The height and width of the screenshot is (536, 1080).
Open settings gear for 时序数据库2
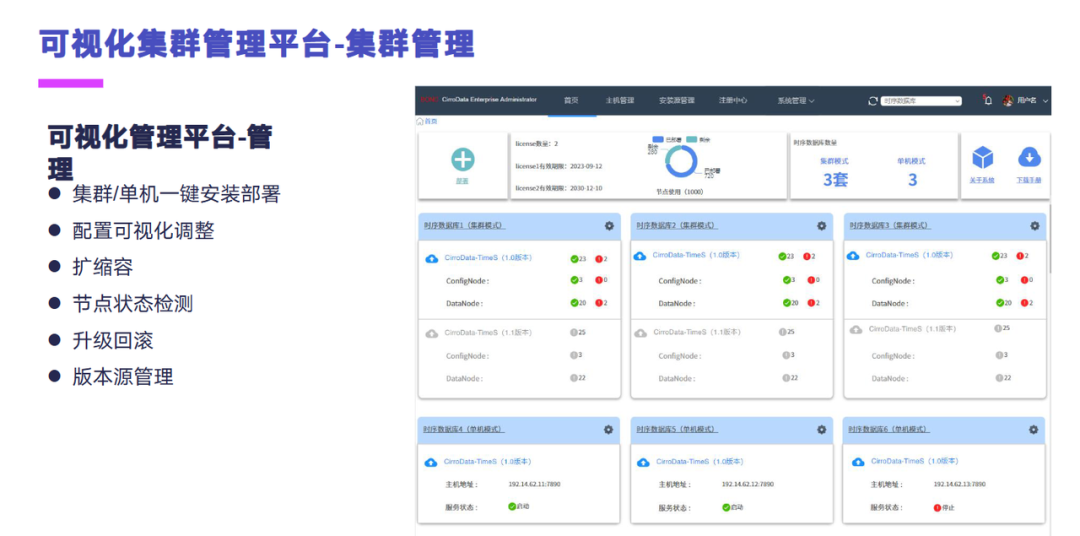coord(821,226)
